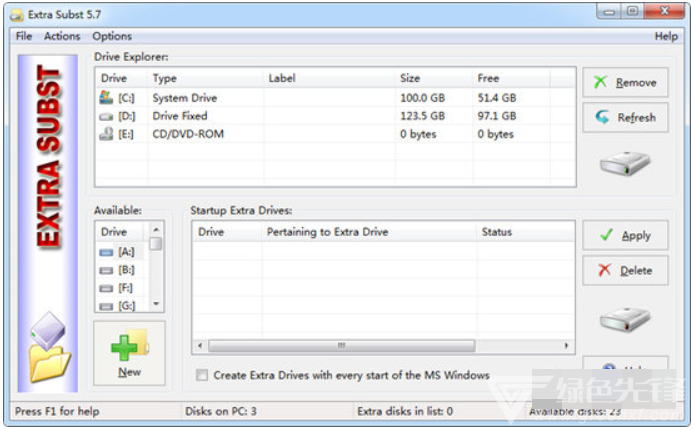
Task: Click the green X Remove icon
Action: pyautogui.click(x=600, y=82)
